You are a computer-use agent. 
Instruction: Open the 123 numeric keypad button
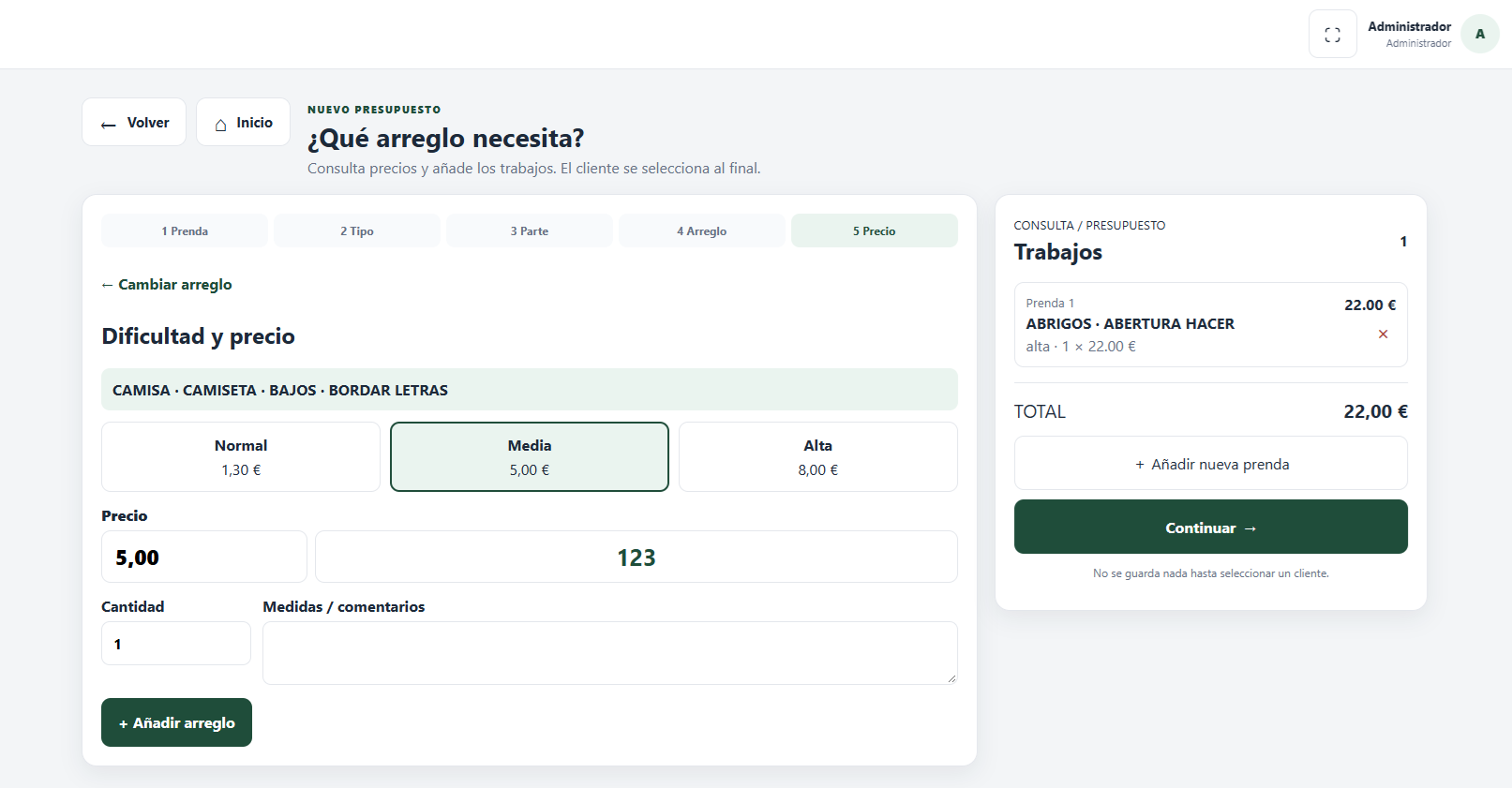(636, 558)
